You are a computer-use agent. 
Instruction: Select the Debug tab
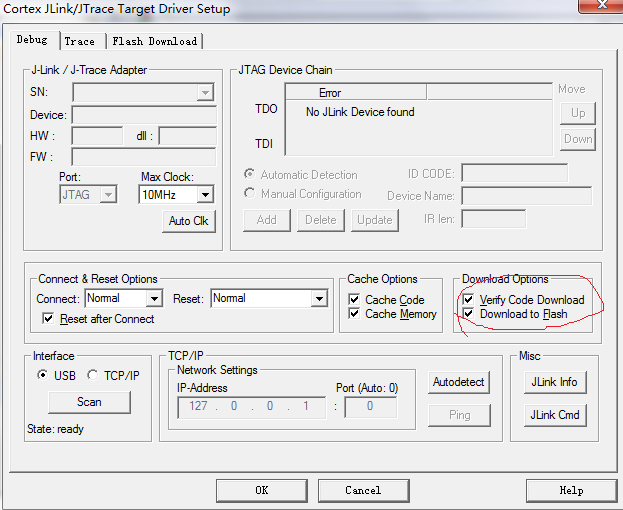(32, 40)
